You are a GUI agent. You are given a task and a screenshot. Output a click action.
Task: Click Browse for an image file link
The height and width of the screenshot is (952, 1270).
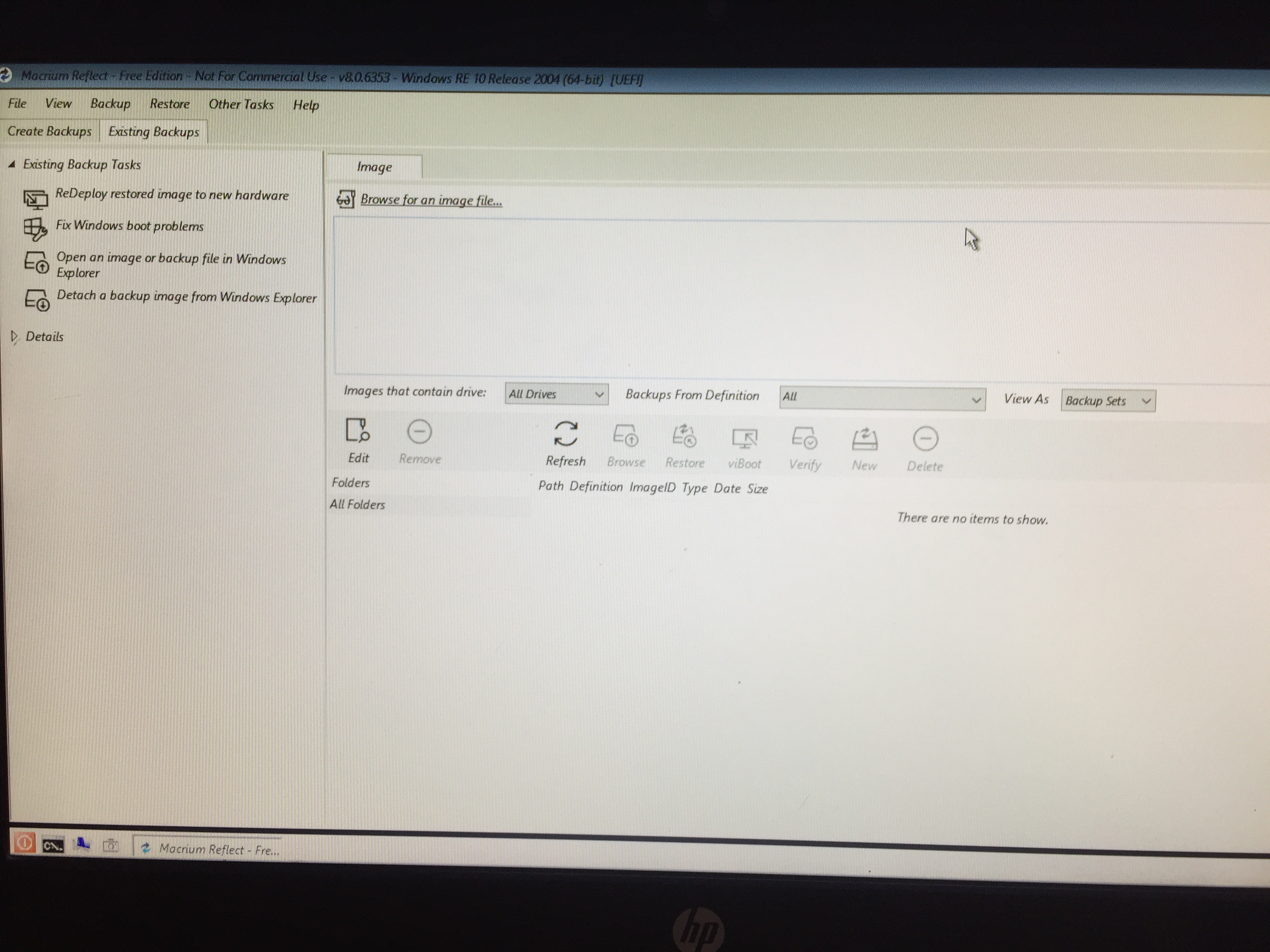[x=431, y=200]
